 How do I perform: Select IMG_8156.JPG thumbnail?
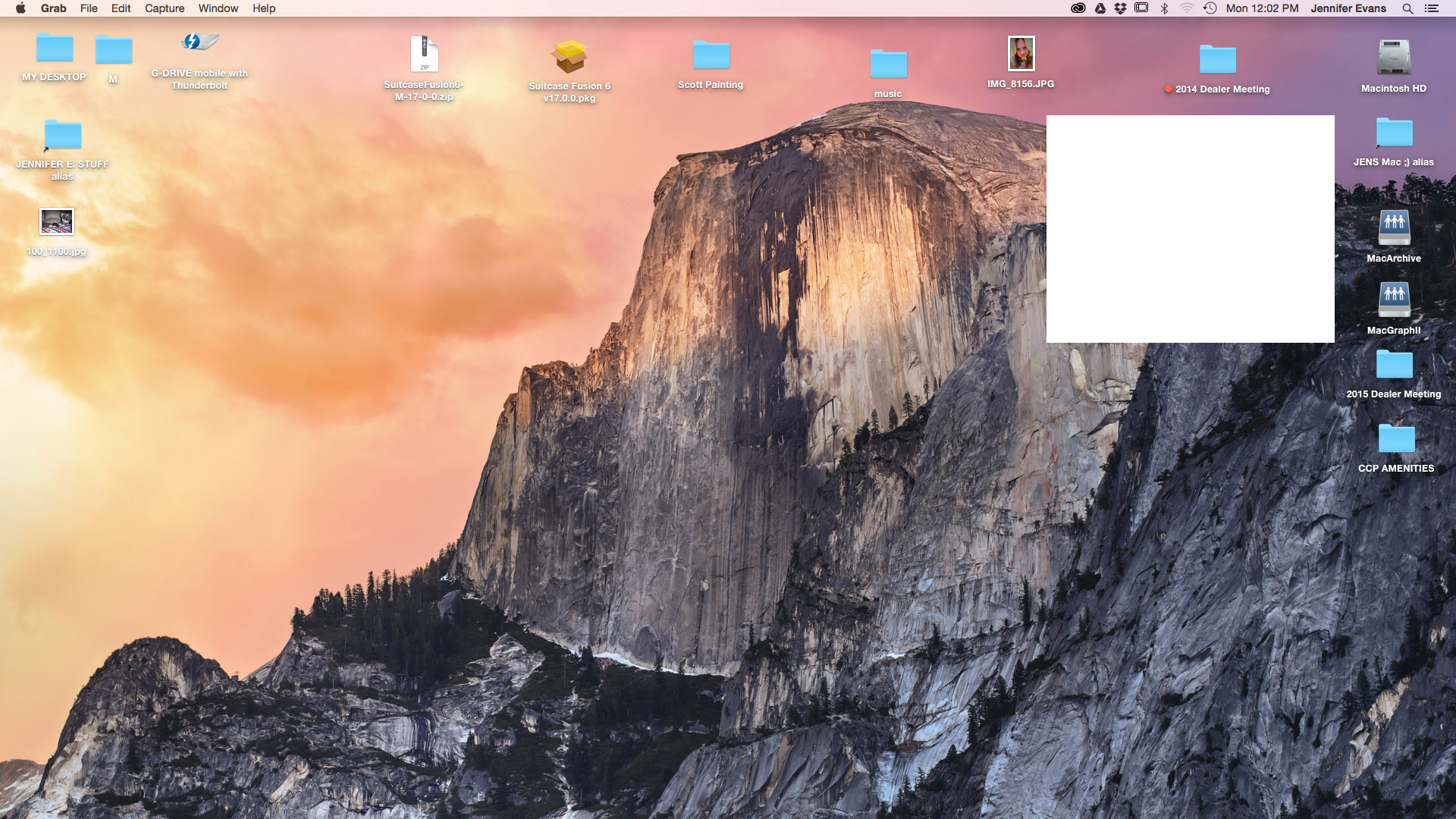(x=1021, y=54)
